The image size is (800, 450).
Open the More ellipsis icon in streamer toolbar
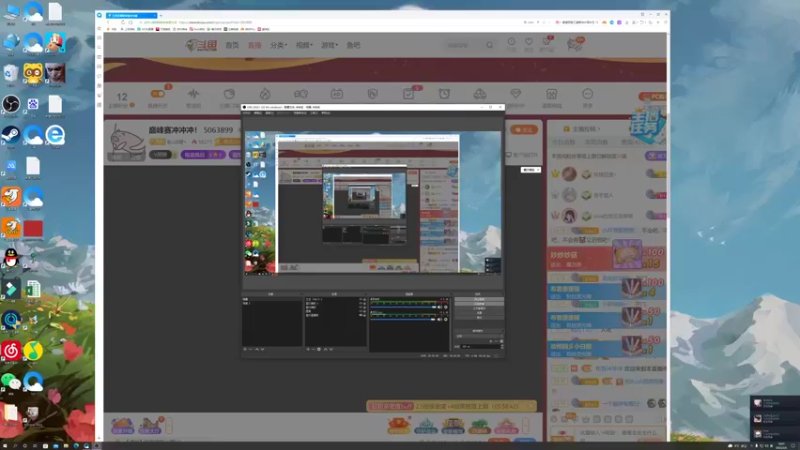[x=588, y=94]
